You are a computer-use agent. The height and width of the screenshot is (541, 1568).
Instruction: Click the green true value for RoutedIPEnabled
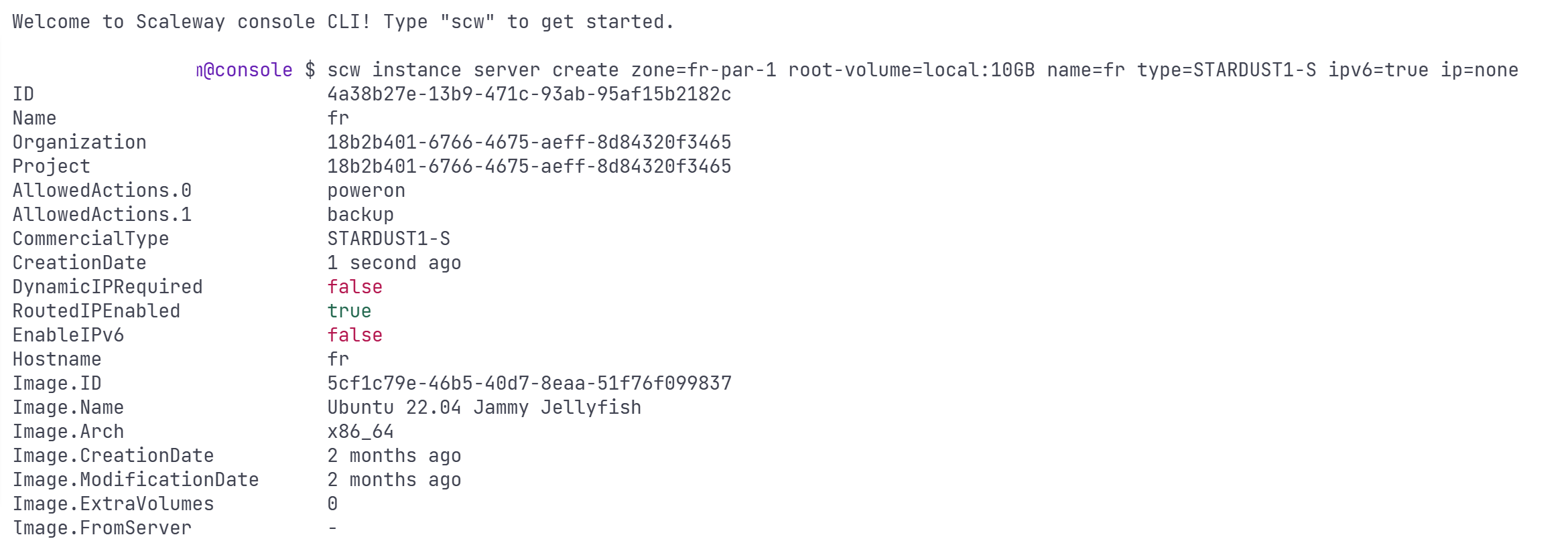[349, 311]
